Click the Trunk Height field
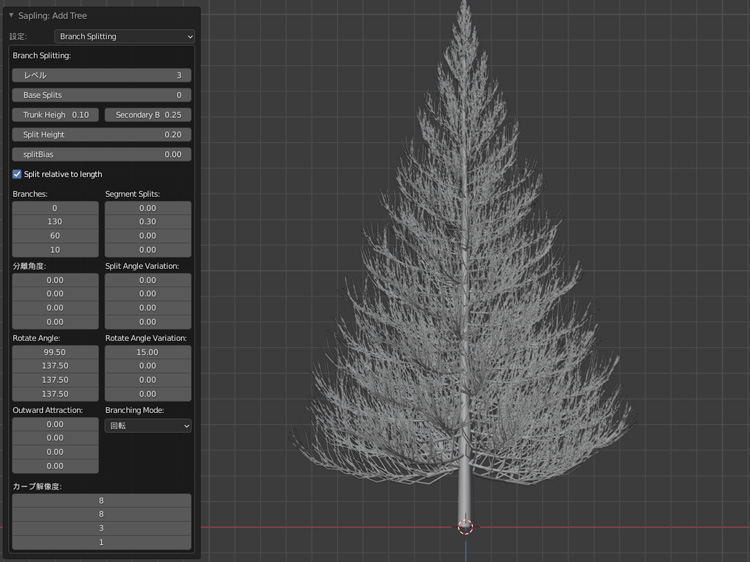Viewport: 750px width, 562px height. pos(56,115)
